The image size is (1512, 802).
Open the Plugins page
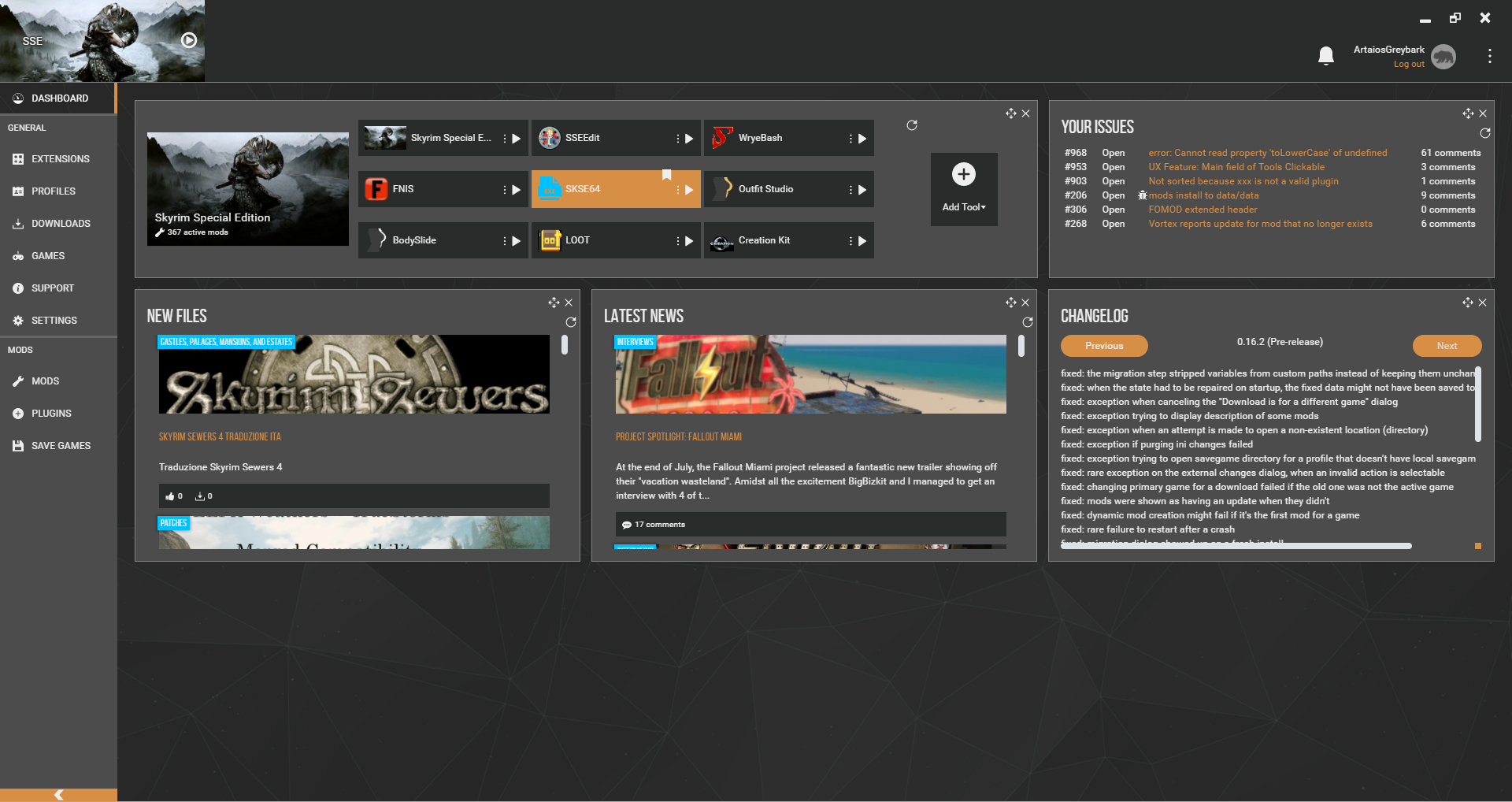(x=50, y=413)
